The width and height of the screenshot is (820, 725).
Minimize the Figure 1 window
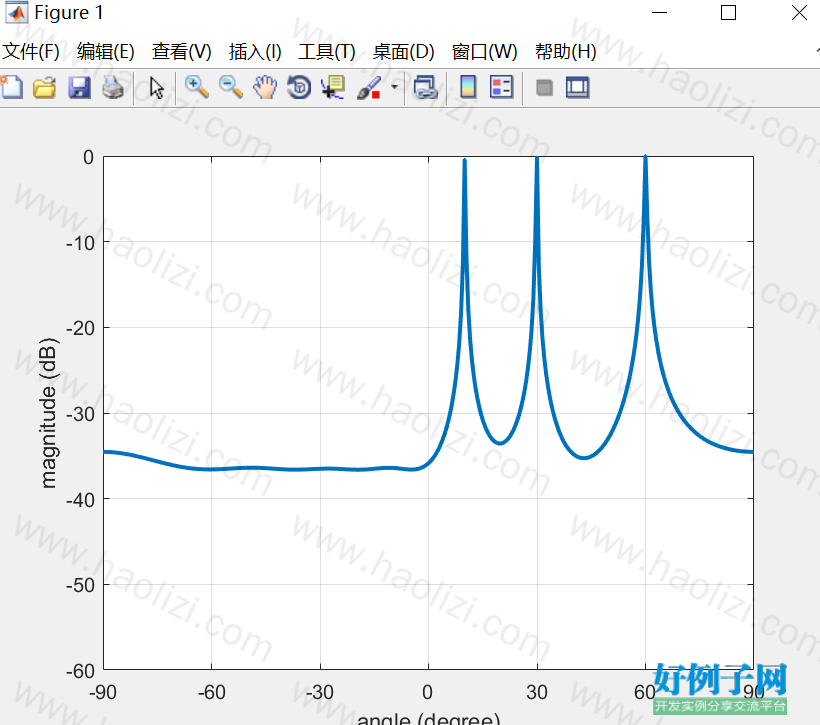point(659,13)
